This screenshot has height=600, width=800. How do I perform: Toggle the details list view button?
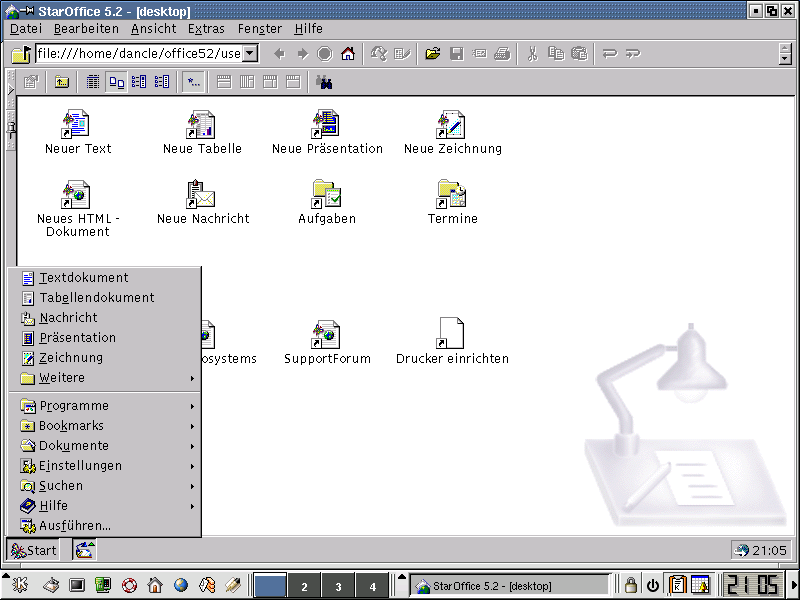[92, 82]
